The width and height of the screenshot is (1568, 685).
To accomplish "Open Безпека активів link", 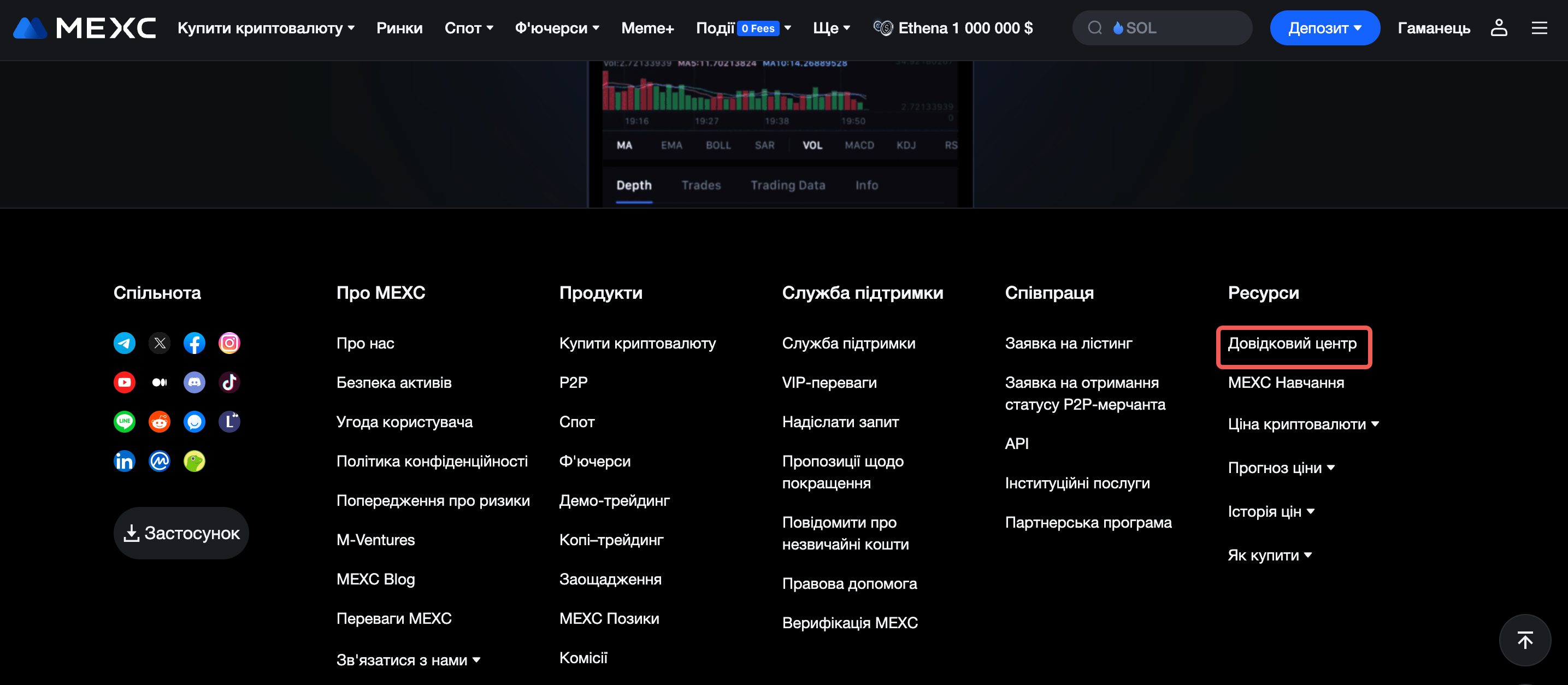I will (394, 383).
